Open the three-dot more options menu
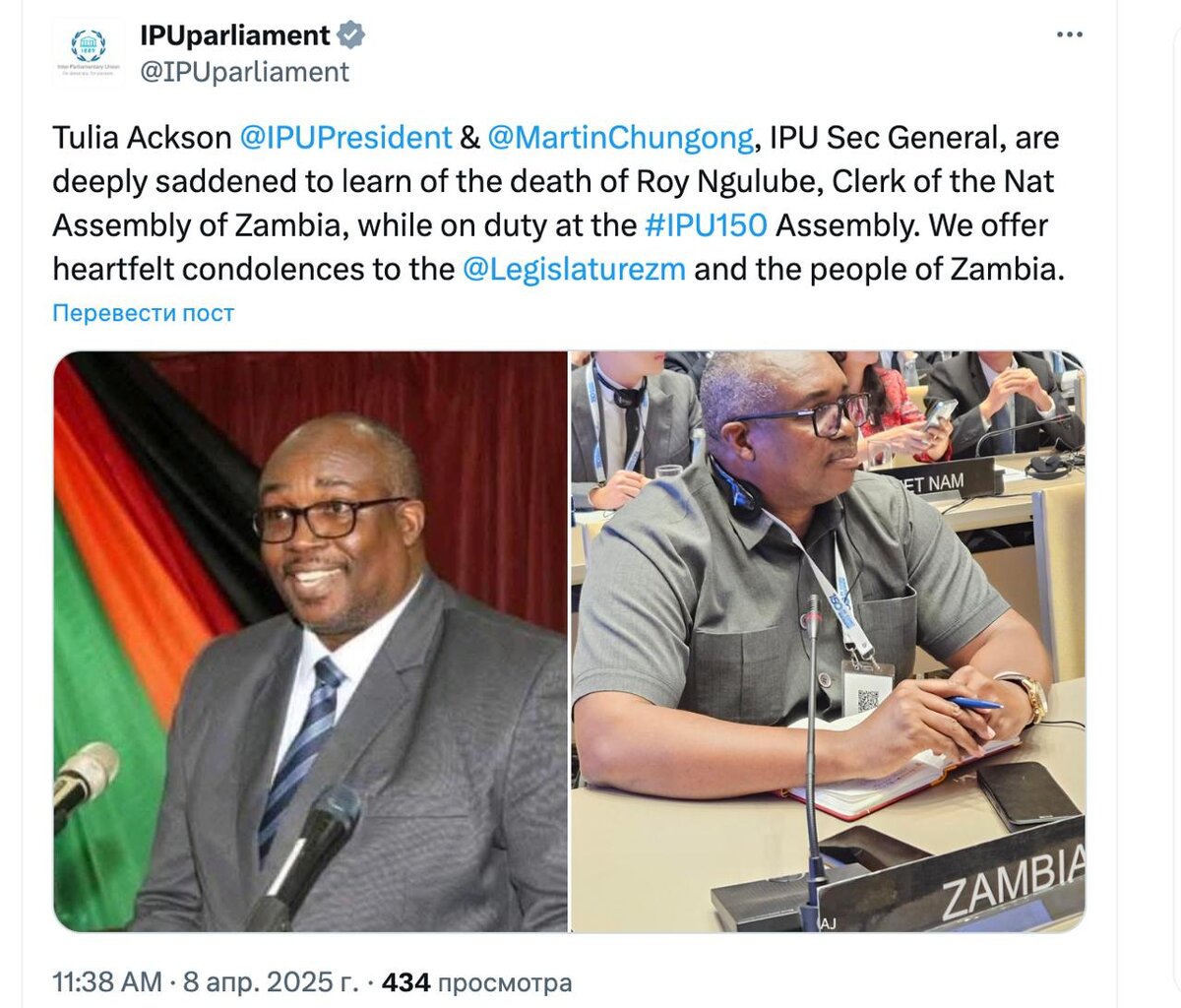Screen dimensions: 1181x1008 point(1069,35)
